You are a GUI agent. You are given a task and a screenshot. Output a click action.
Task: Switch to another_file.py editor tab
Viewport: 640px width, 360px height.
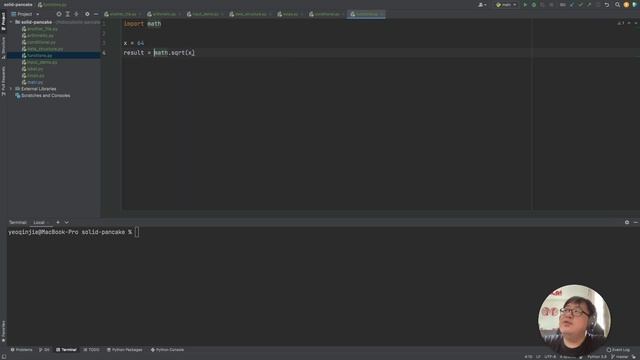pyautogui.click(x=122, y=14)
